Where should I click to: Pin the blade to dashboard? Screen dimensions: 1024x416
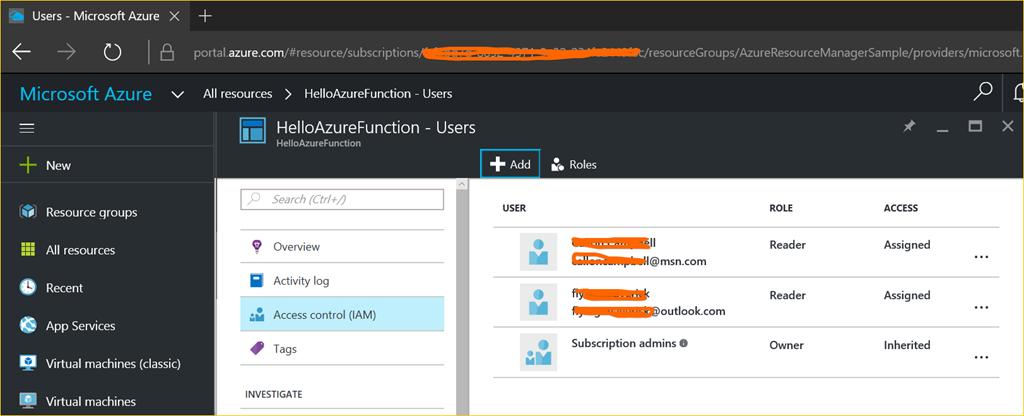click(909, 127)
